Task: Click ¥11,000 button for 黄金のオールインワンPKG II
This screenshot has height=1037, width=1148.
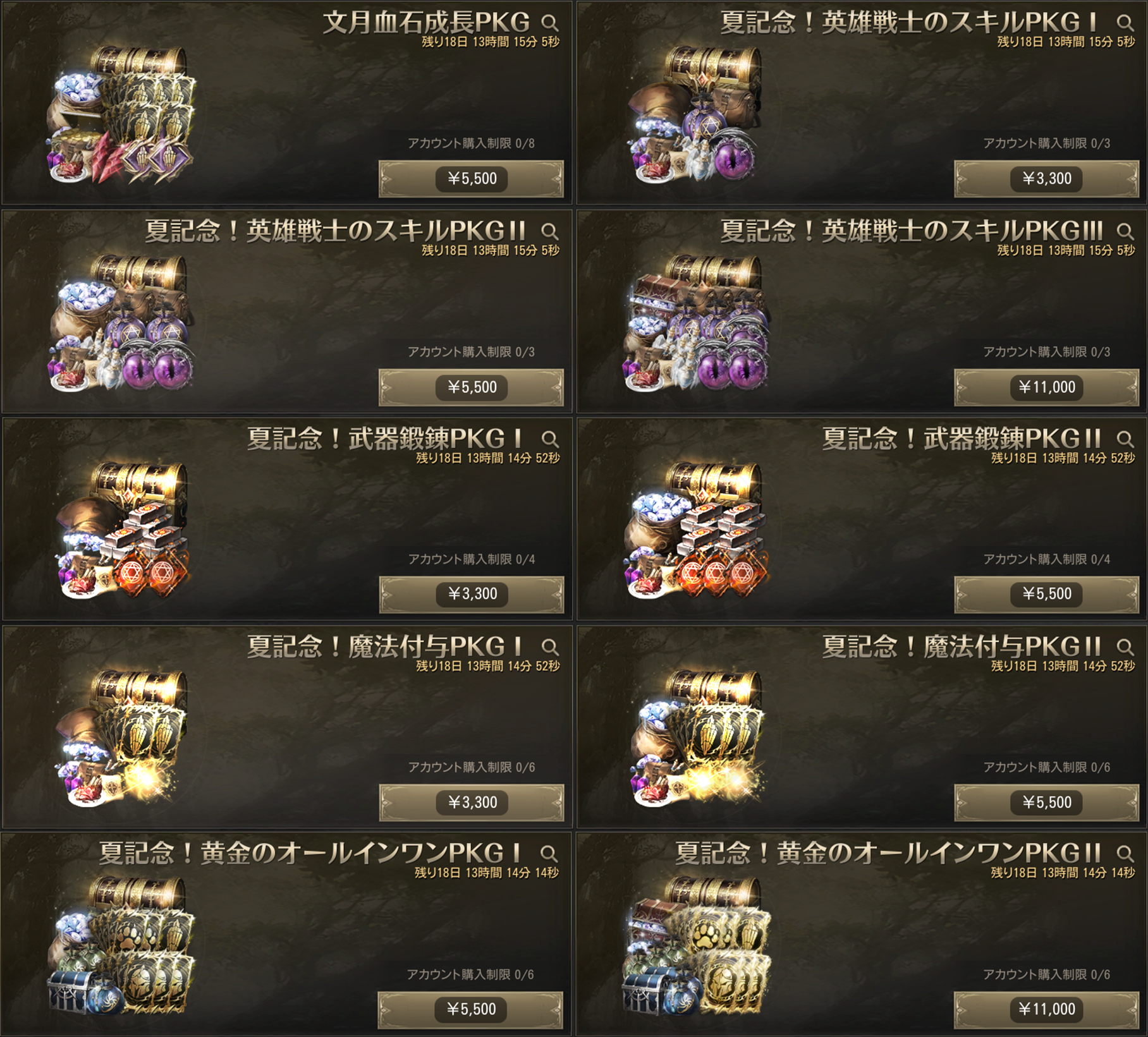Action: click(x=1047, y=1009)
